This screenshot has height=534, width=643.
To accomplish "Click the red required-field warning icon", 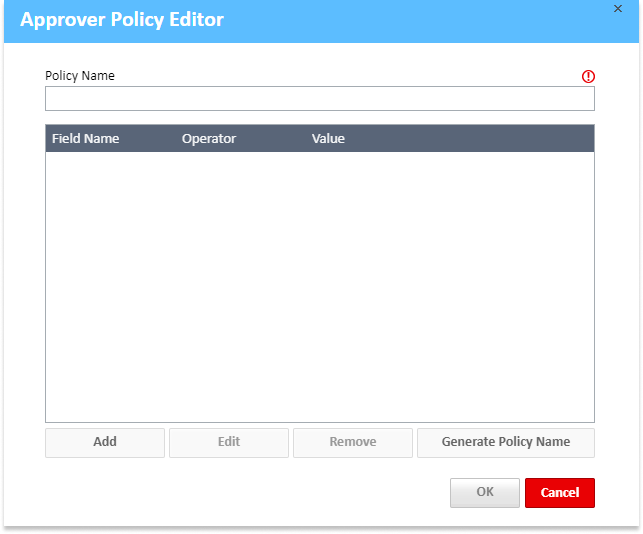I will pos(588,76).
